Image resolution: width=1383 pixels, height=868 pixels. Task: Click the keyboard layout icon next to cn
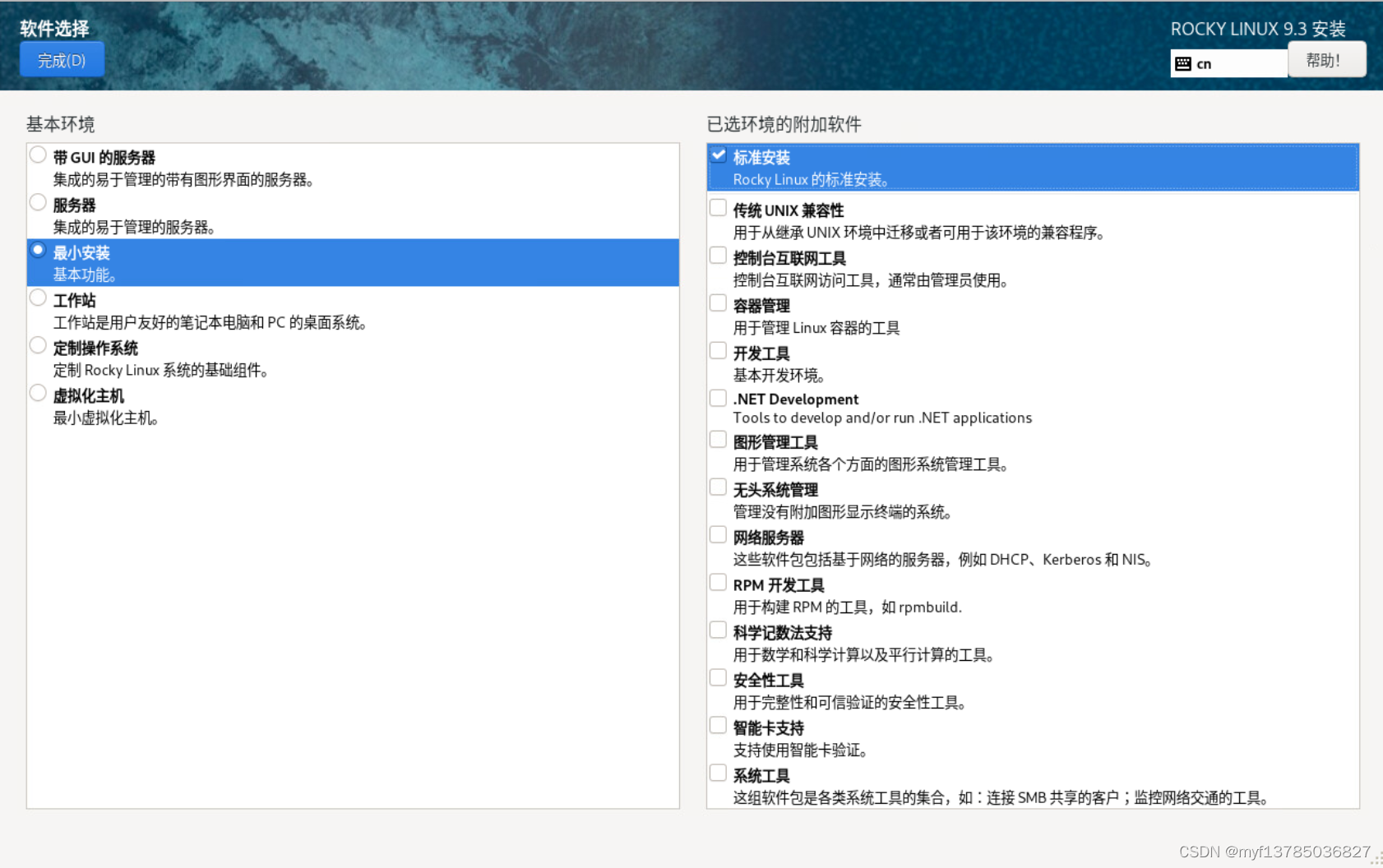1183,64
